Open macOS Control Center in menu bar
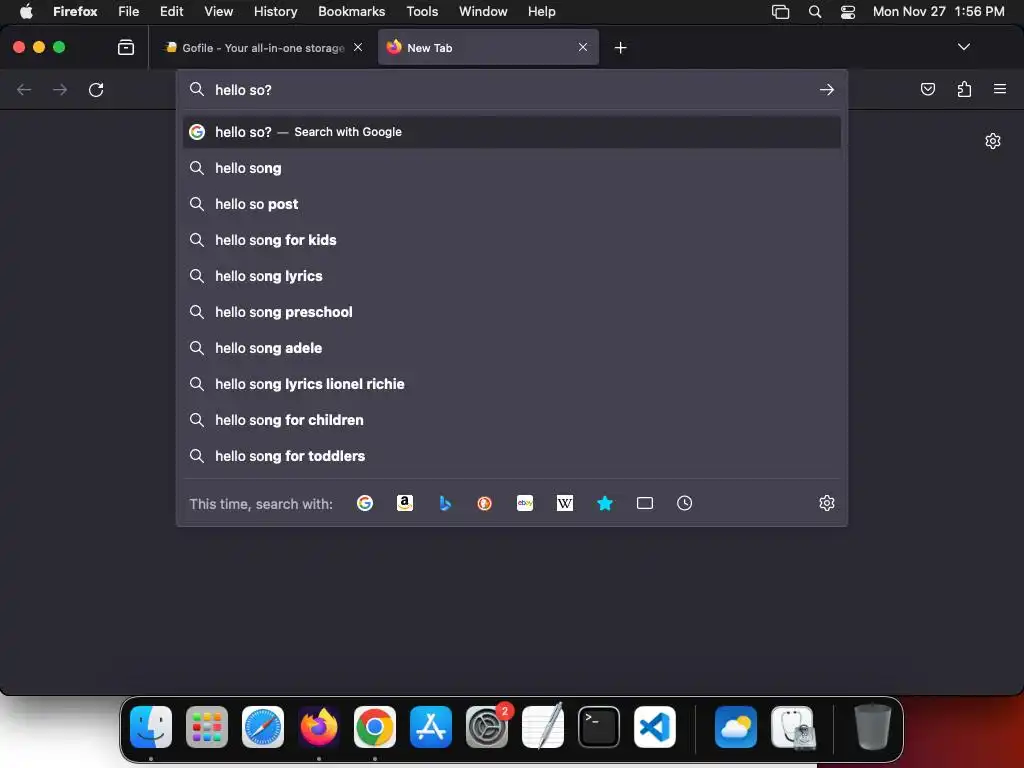The image size is (1024, 768). point(848,11)
